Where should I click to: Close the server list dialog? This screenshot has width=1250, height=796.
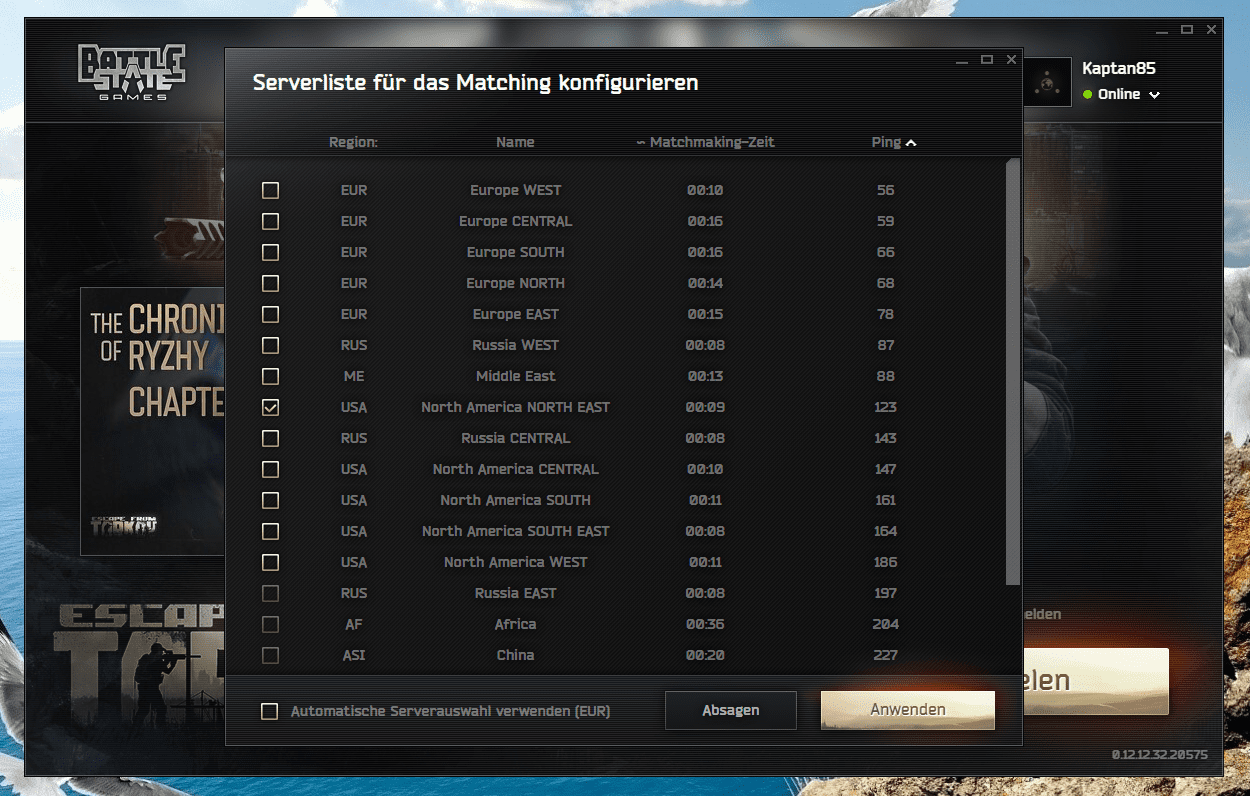(1011, 60)
